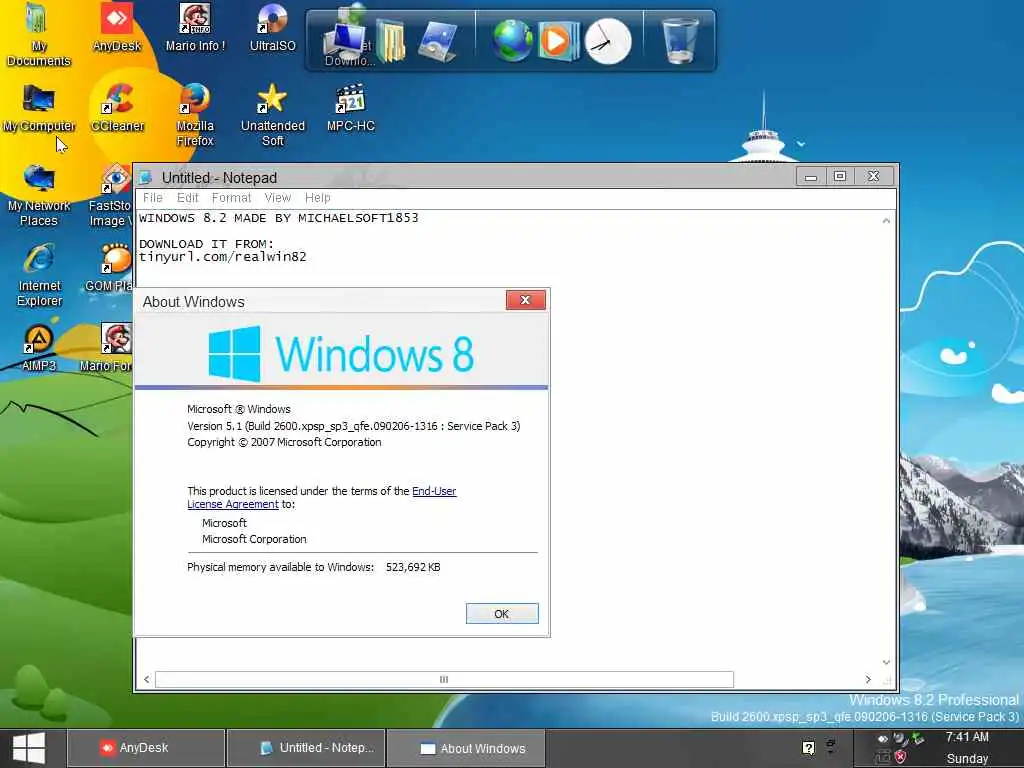The height and width of the screenshot is (768, 1024).
Task: Click the green network tray icon
Action: (918, 739)
